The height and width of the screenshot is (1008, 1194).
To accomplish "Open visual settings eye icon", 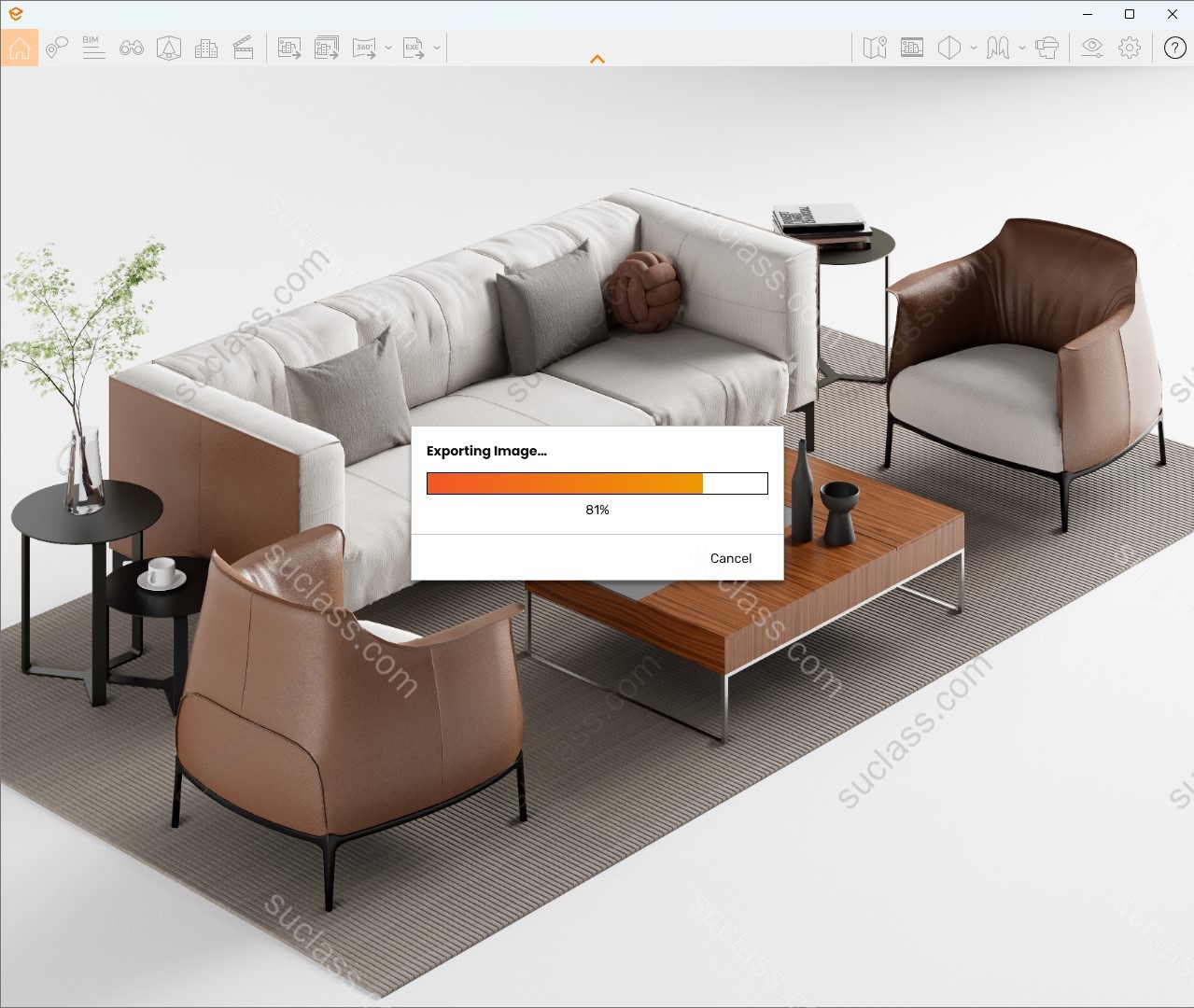I will click(x=1092, y=48).
